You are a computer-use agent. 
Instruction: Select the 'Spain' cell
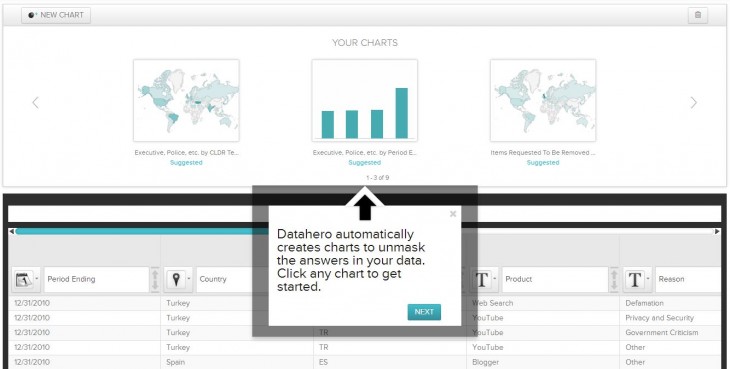(237, 362)
